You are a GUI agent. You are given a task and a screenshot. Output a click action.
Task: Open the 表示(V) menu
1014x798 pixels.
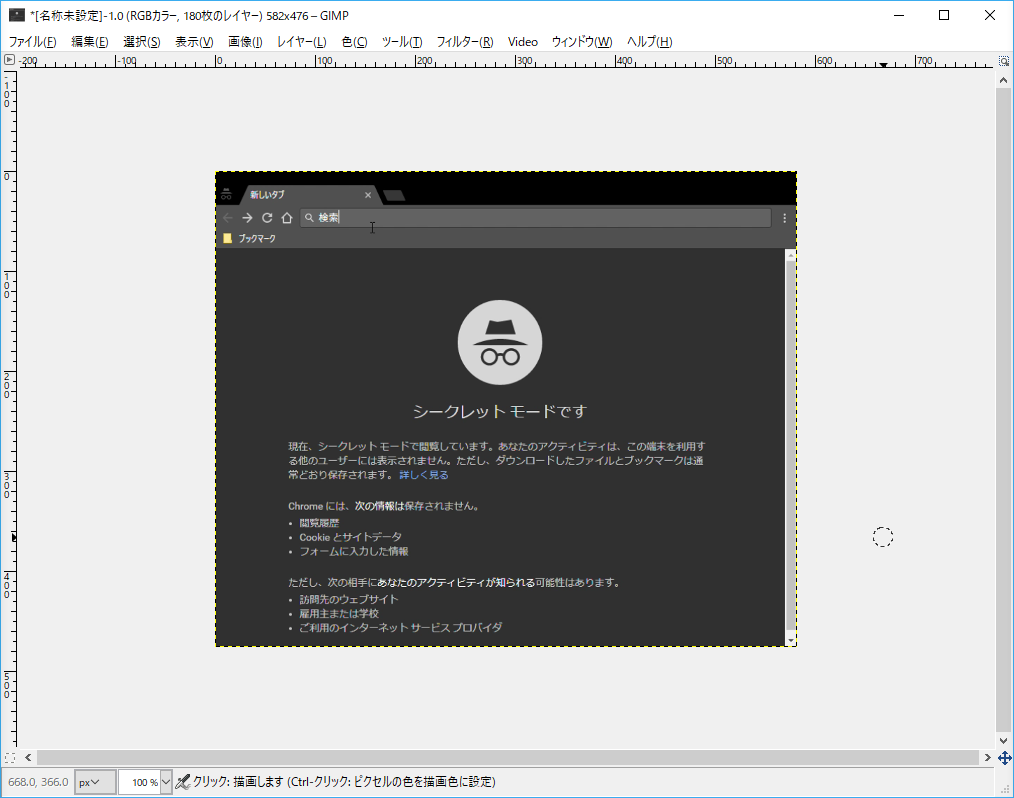tap(194, 42)
